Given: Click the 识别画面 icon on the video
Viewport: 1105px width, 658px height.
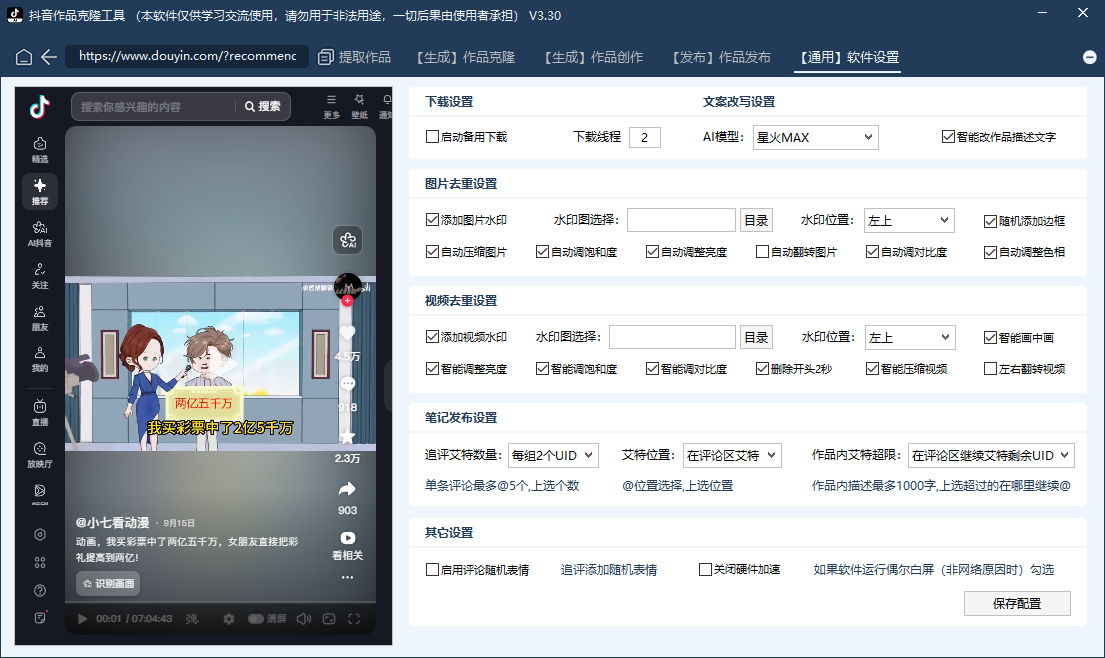Looking at the screenshot, I should [107, 583].
